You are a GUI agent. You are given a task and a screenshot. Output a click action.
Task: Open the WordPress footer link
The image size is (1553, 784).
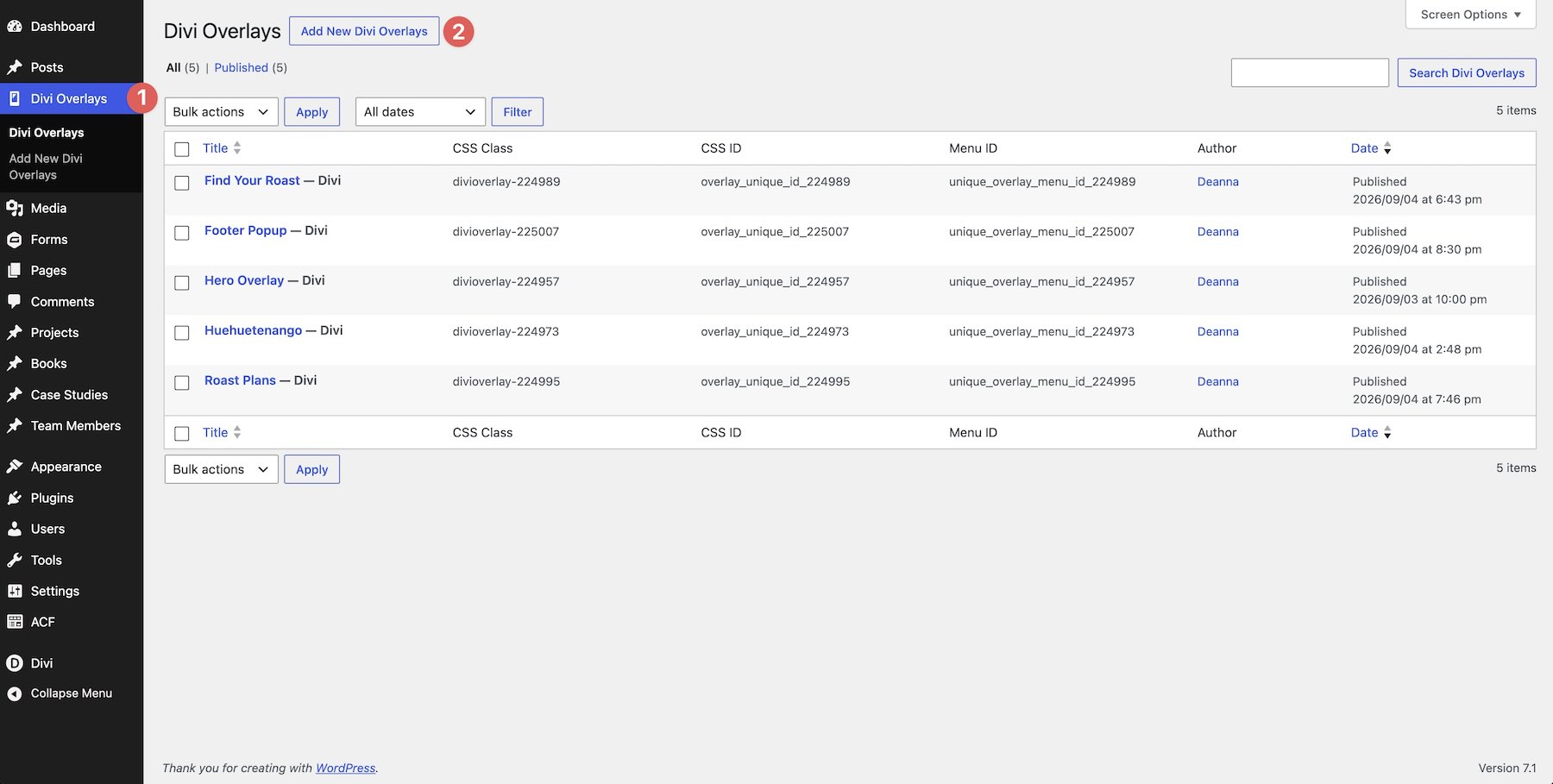346,768
